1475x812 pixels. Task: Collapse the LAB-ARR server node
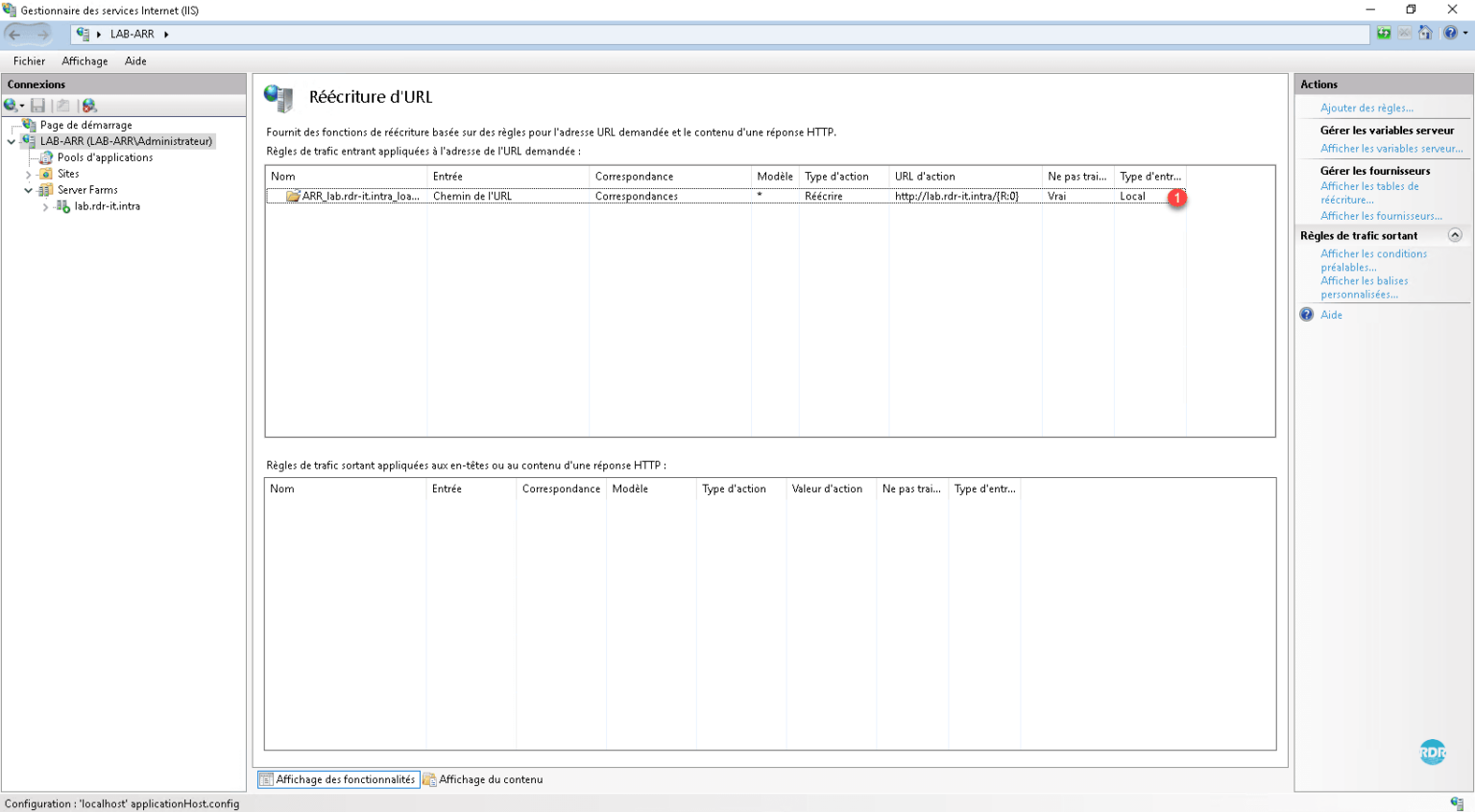[12, 141]
